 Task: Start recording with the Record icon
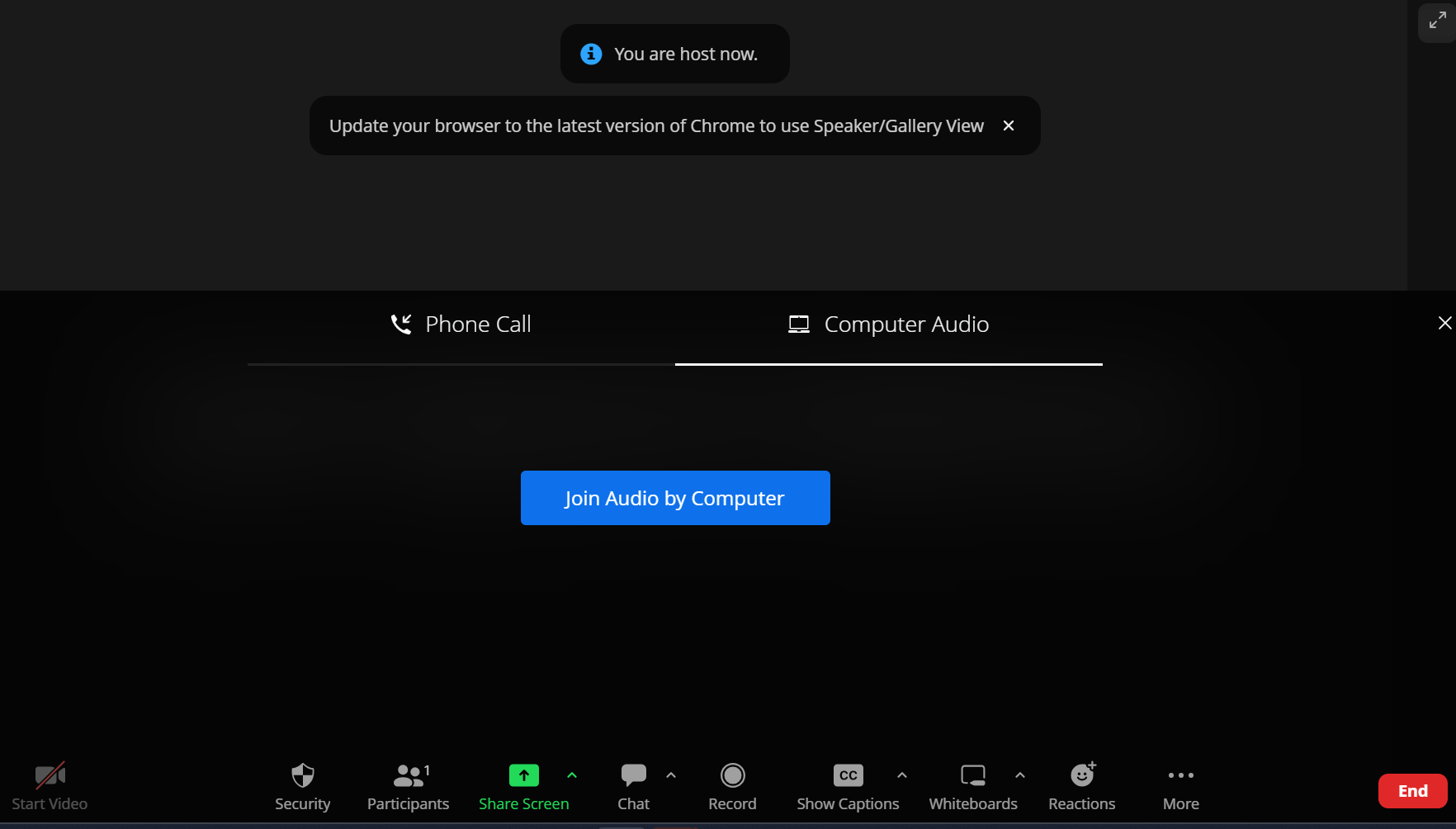coord(733,775)
